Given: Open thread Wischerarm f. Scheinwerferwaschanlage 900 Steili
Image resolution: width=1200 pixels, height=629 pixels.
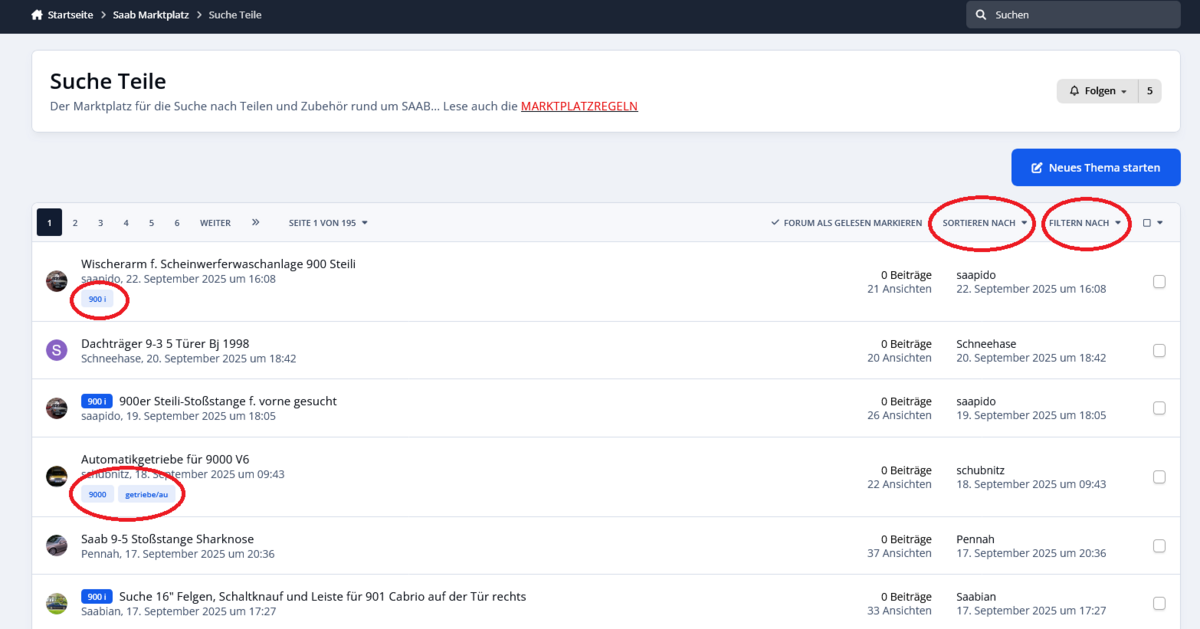Looking at the screenshot, I should (218, 264).
